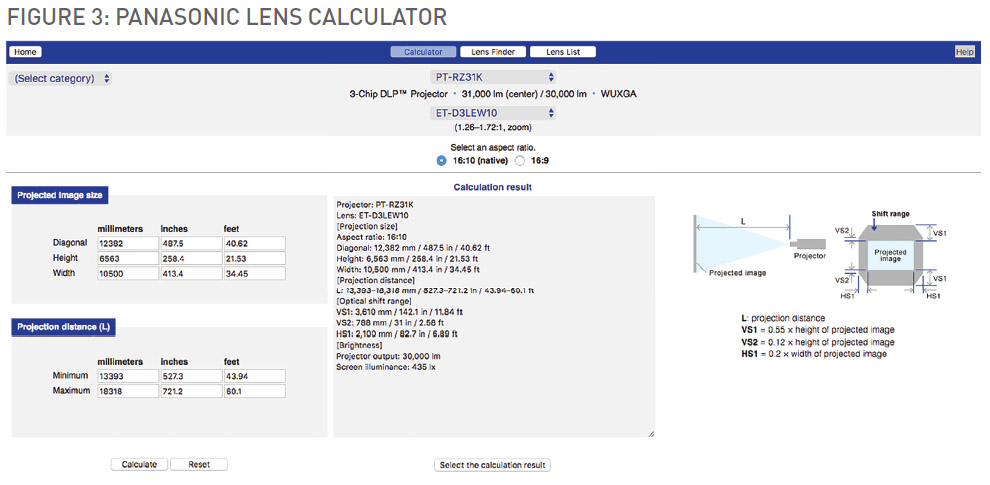
Task: Open the Select category dropdown
Action: click(61, 79)
